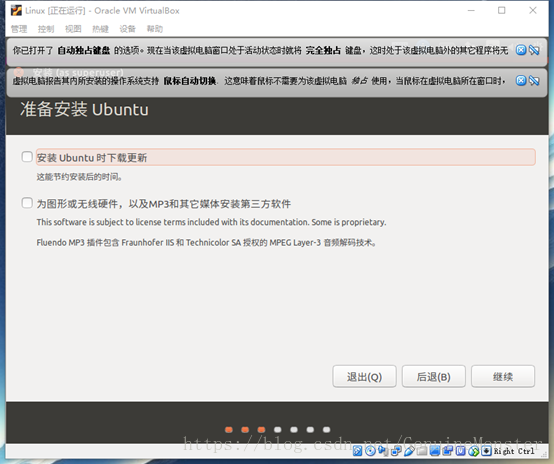Suppress future 自动独占键盘 keyboard capture messages
Viewport: 554px width, 464px height.
point(534,50)
